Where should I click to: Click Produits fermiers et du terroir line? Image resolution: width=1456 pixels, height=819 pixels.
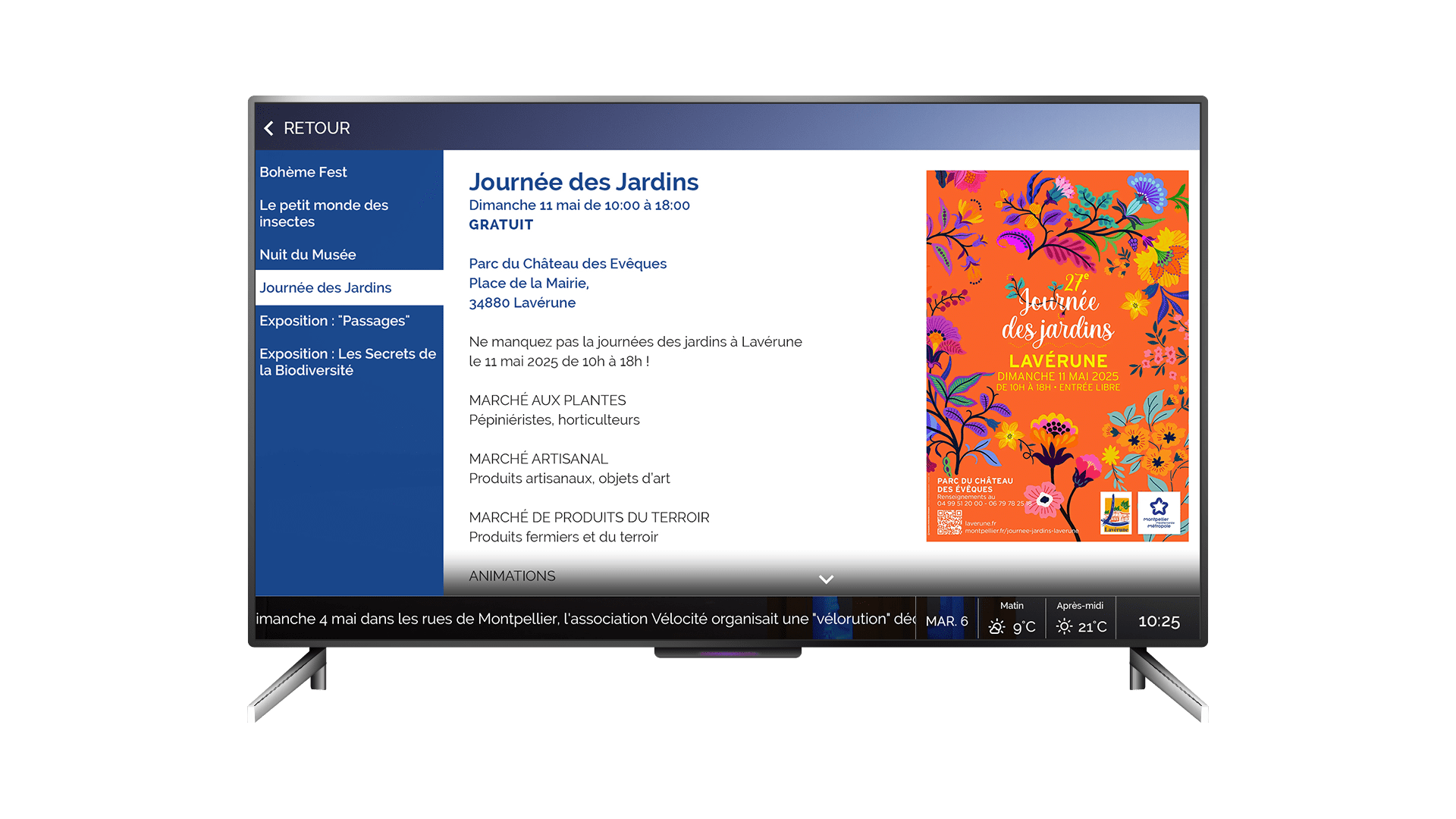pyautogui.click(x=563, y=537)
